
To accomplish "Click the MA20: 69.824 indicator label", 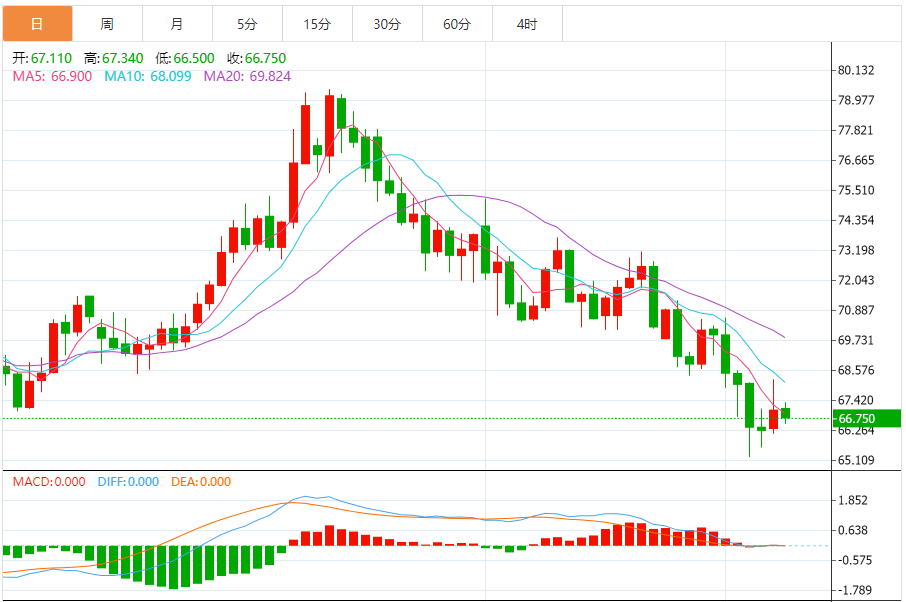I will (x=247, y=76).
